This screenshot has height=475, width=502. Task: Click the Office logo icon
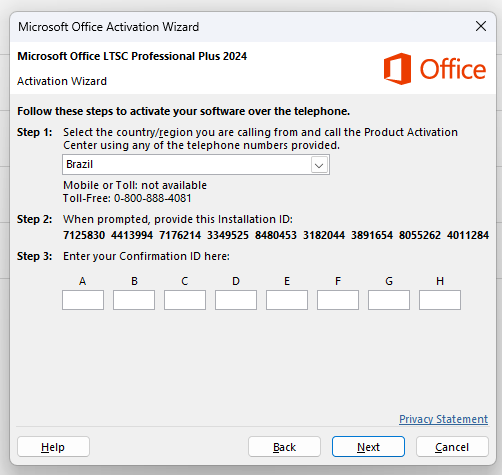point(397,69)
